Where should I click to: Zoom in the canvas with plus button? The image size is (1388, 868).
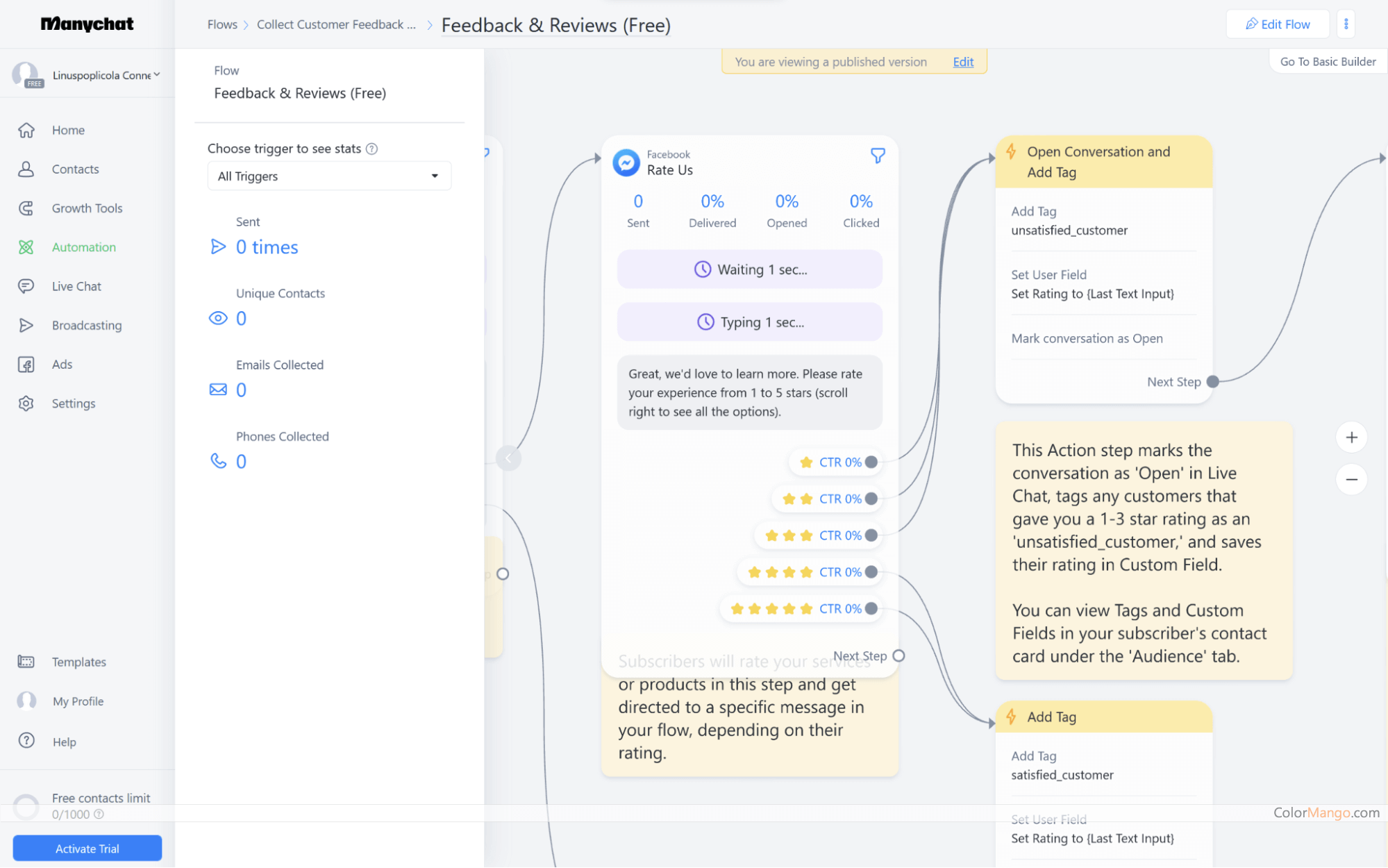tap(1351, 437)
